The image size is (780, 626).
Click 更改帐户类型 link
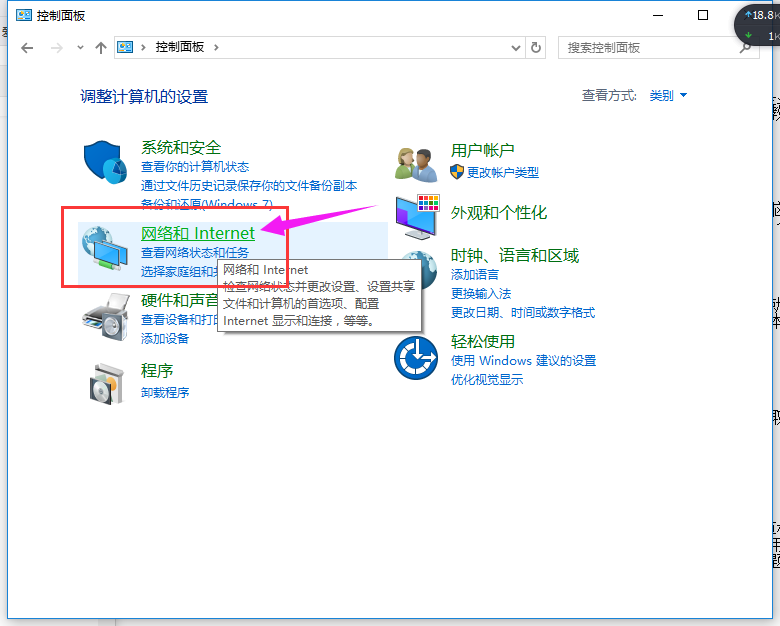click(x=502, y=172)
